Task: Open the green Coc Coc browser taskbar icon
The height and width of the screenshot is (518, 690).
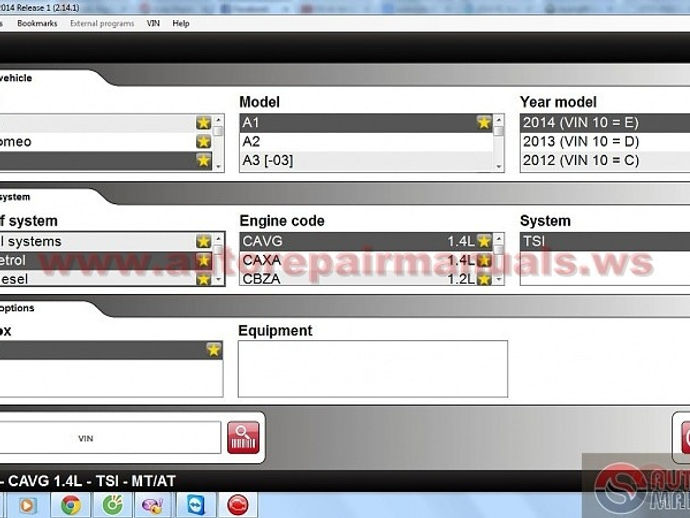Action: pos(113,505)
